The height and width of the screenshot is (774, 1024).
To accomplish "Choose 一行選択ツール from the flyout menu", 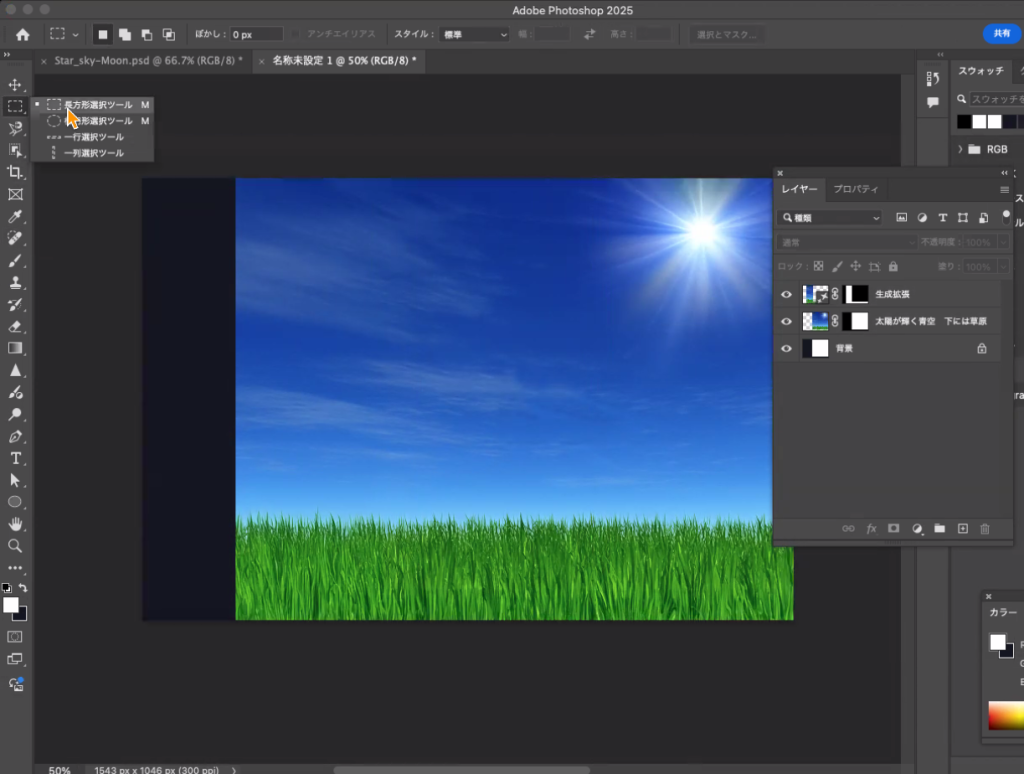I will tap(93, 137).
